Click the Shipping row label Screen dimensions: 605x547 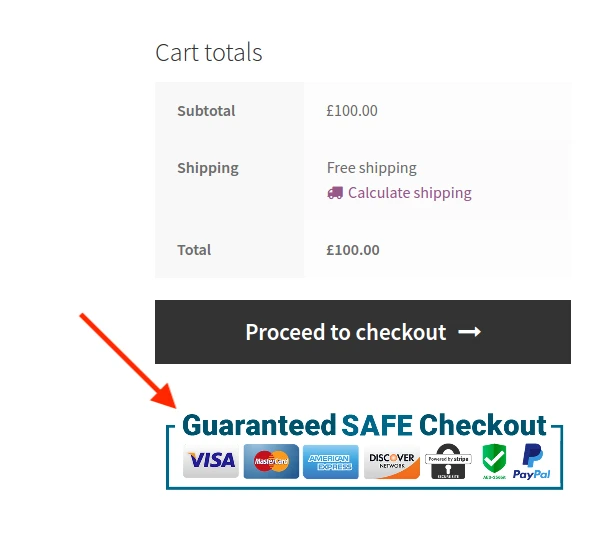[208, 168]
